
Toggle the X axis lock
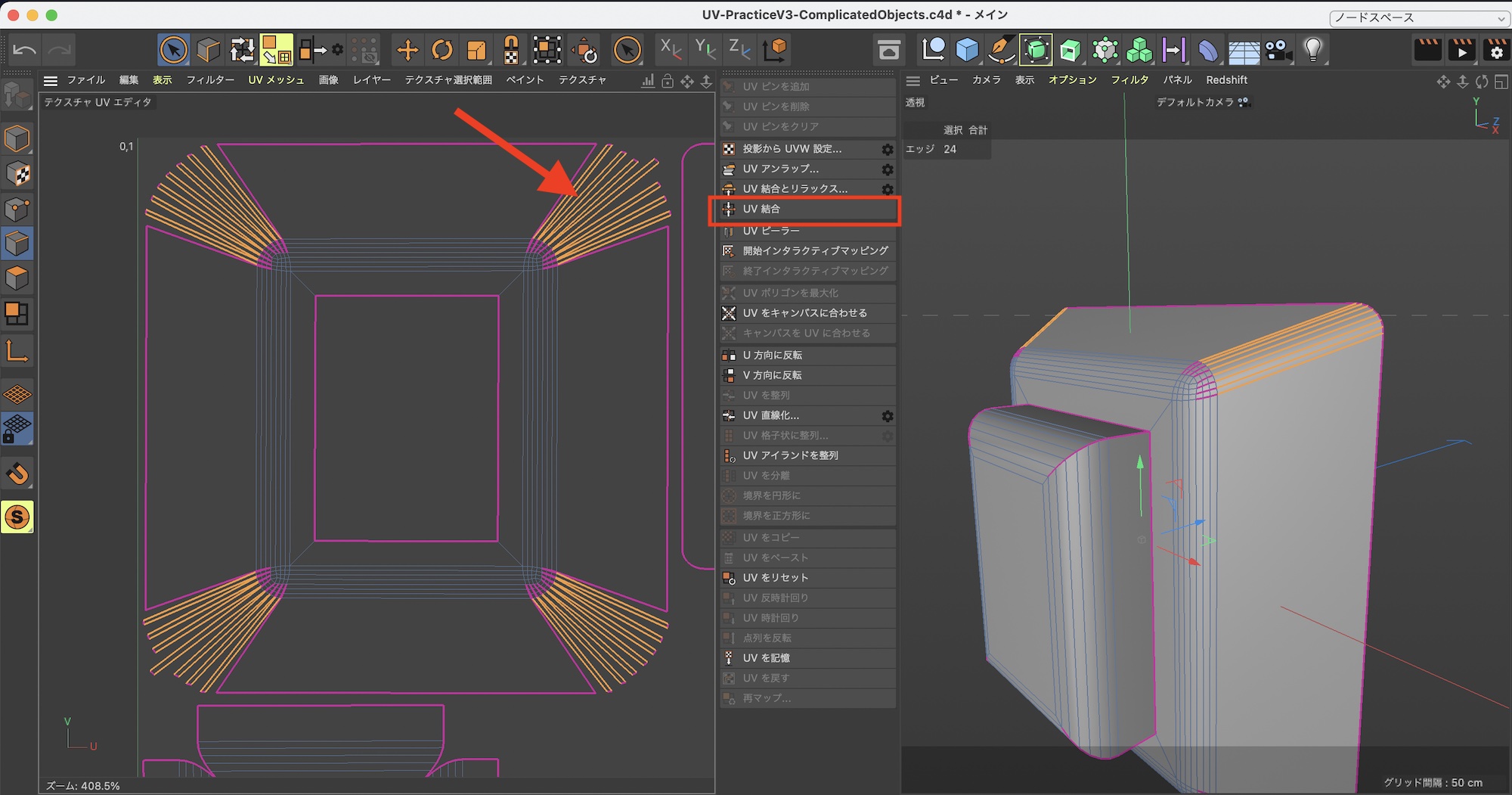coord(670,50)
